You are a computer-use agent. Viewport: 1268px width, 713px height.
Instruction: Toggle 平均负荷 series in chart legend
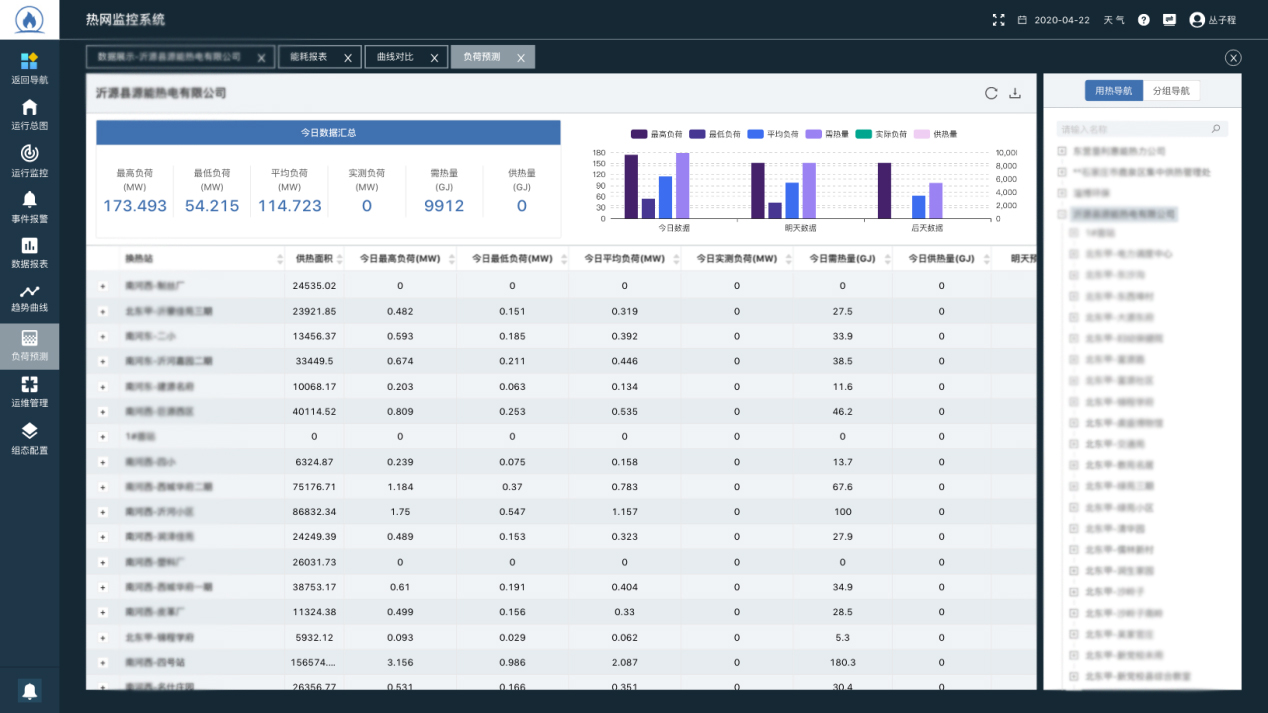pos(773,134)
